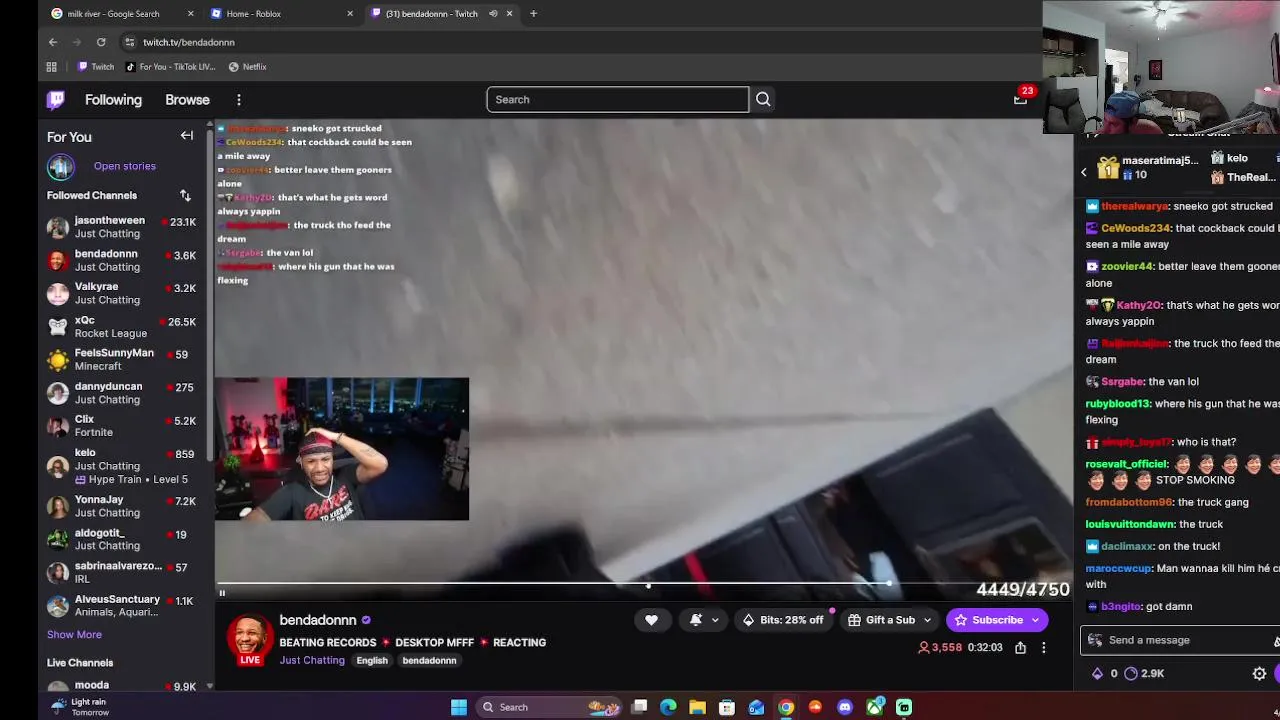Switch to the Home - Roblox tab
This screenshot has width=1280, height=720.
pos(282,13)
